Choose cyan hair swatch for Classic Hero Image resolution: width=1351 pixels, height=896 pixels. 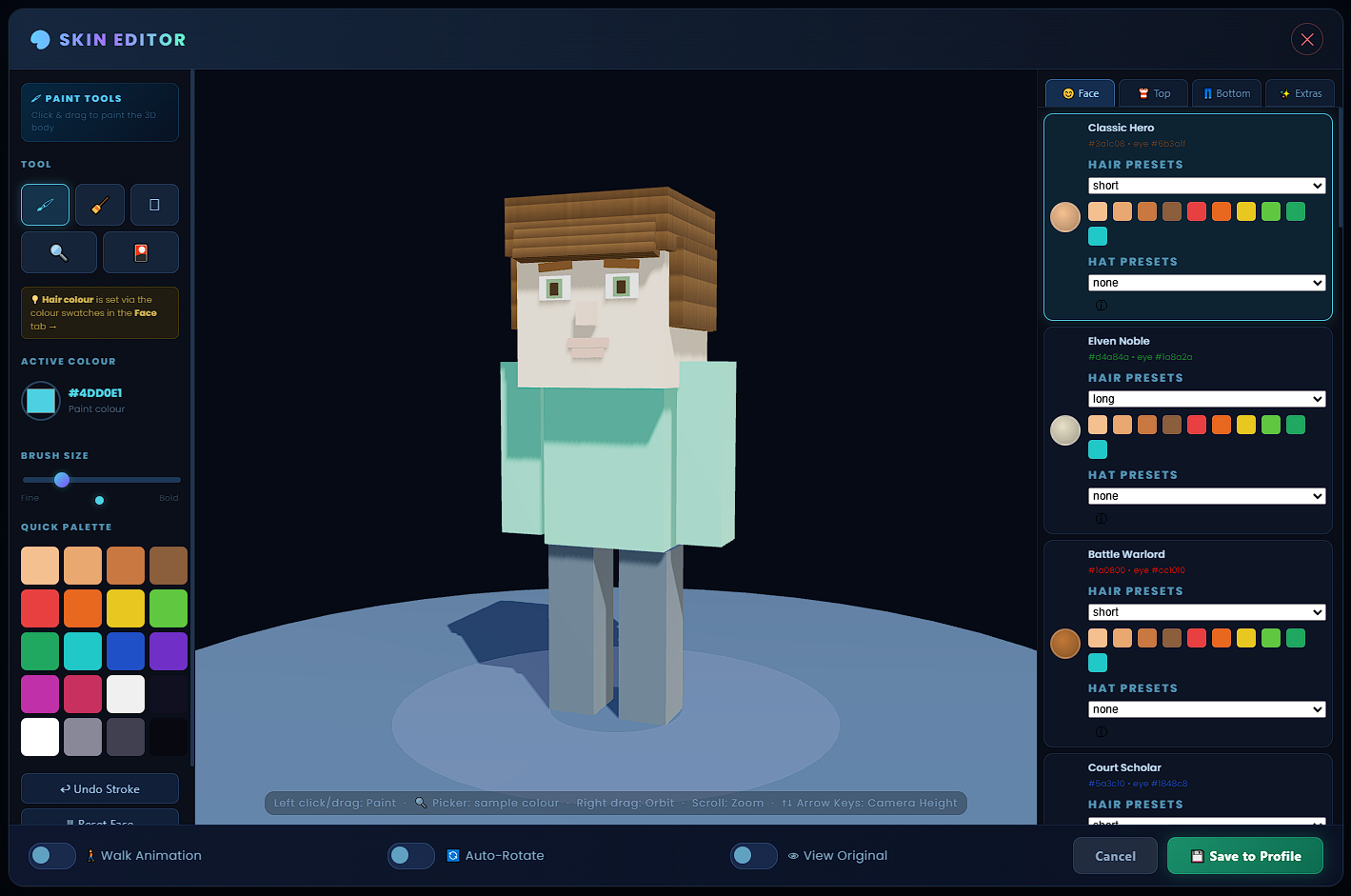1098,236
